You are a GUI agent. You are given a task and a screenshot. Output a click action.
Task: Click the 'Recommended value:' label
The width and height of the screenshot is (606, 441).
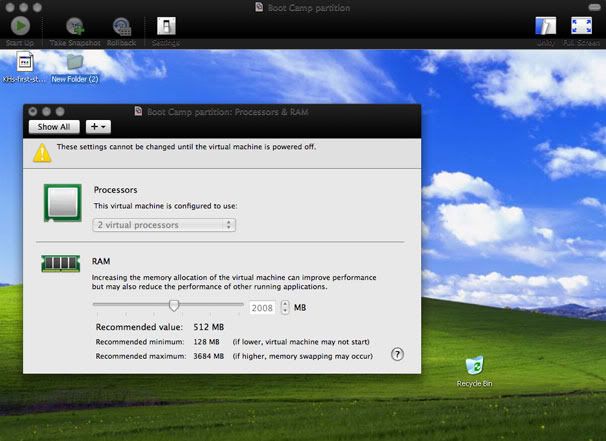click(139, 327)
